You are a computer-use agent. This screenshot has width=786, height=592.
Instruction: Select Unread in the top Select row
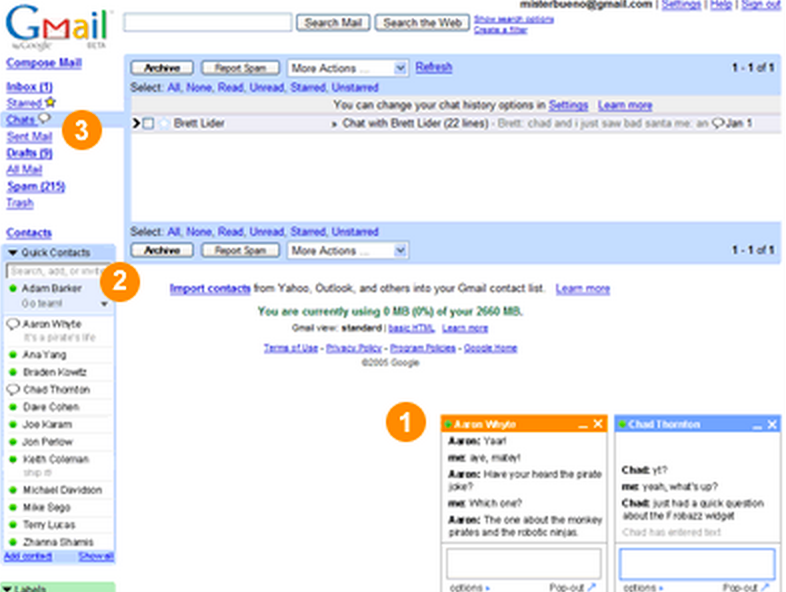point(267,88)
